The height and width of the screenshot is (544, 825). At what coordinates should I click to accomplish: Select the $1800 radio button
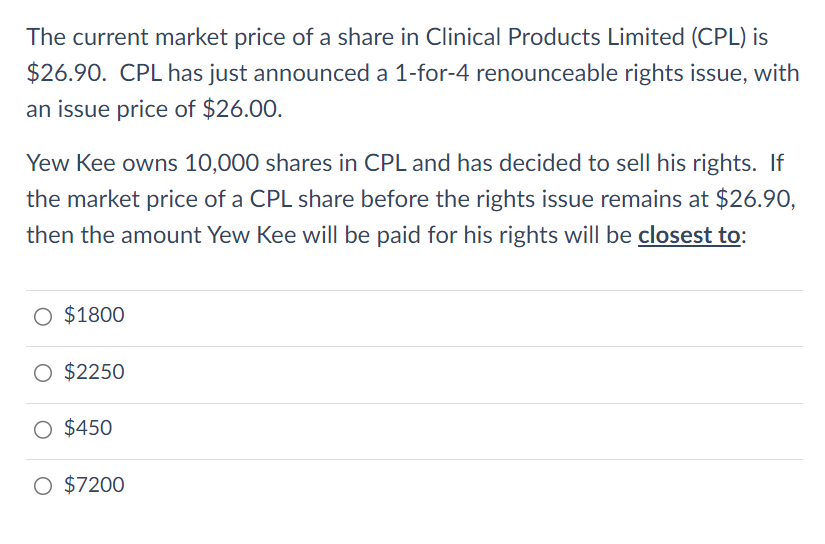pyautogui.click(x=43, y=317)
